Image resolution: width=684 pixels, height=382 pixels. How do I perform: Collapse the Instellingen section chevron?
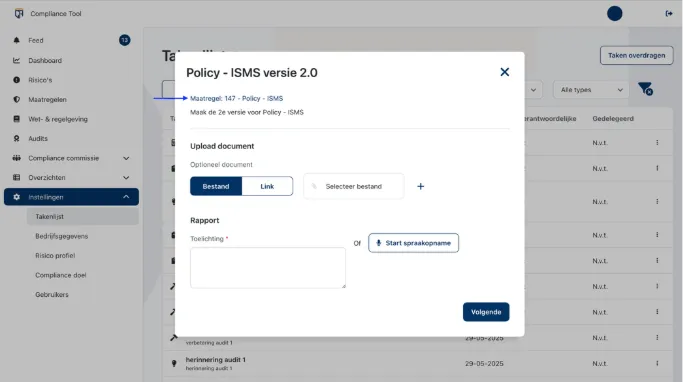(x=126, y=197)
